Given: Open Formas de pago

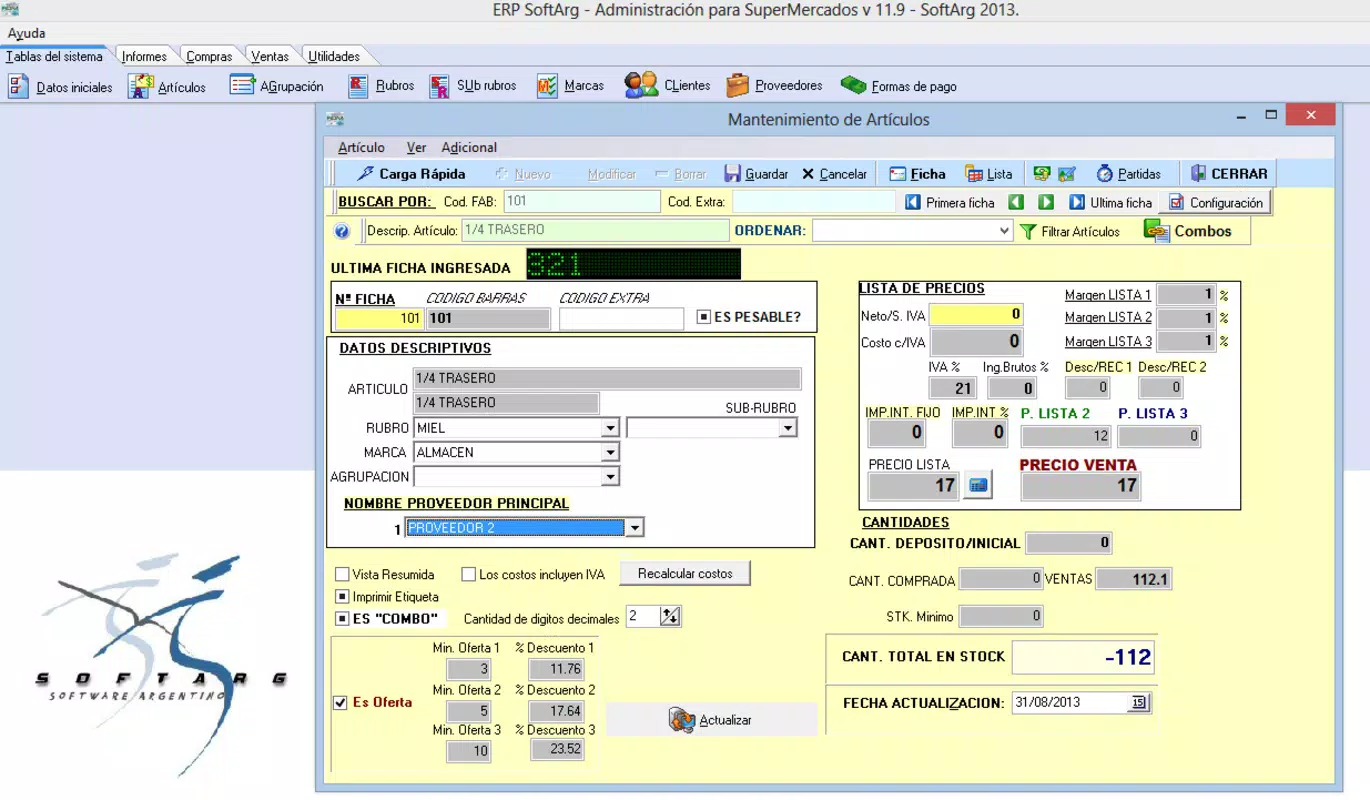Looking at the screenshot, I should point(899,87).
